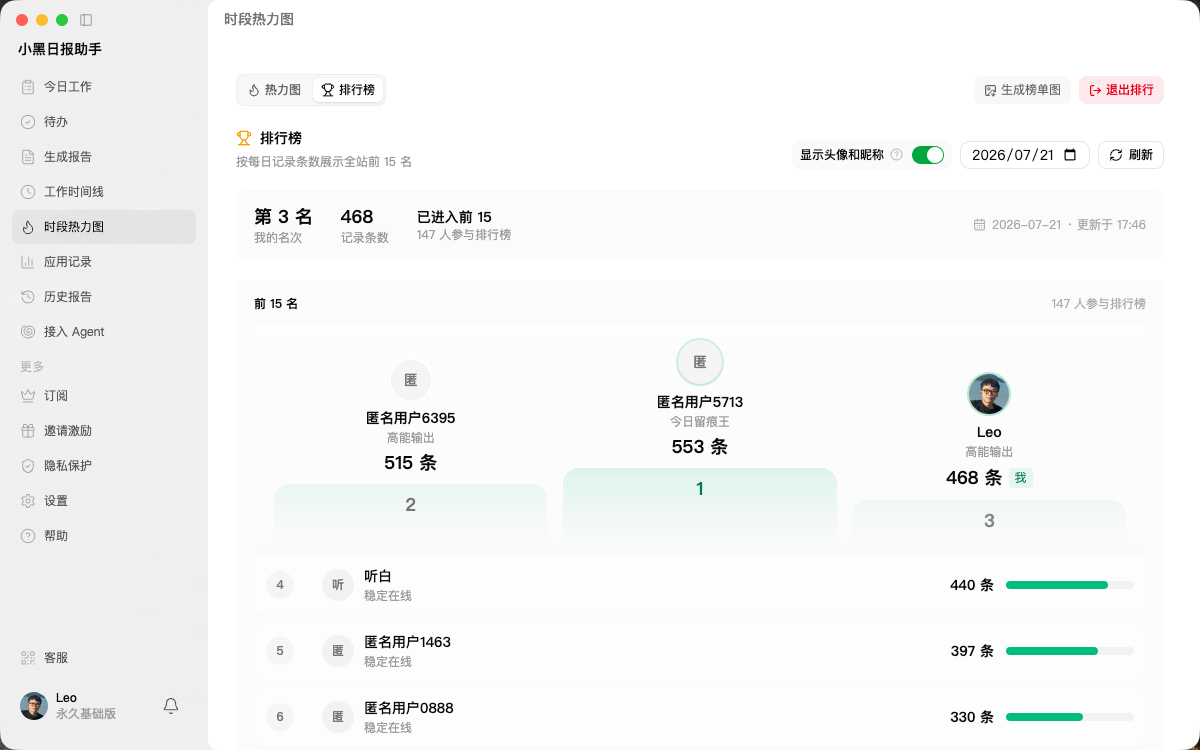Viewport: 1200px width, 750px height.
Task: Click the podium block numbered 1
Action: point(700,508)
